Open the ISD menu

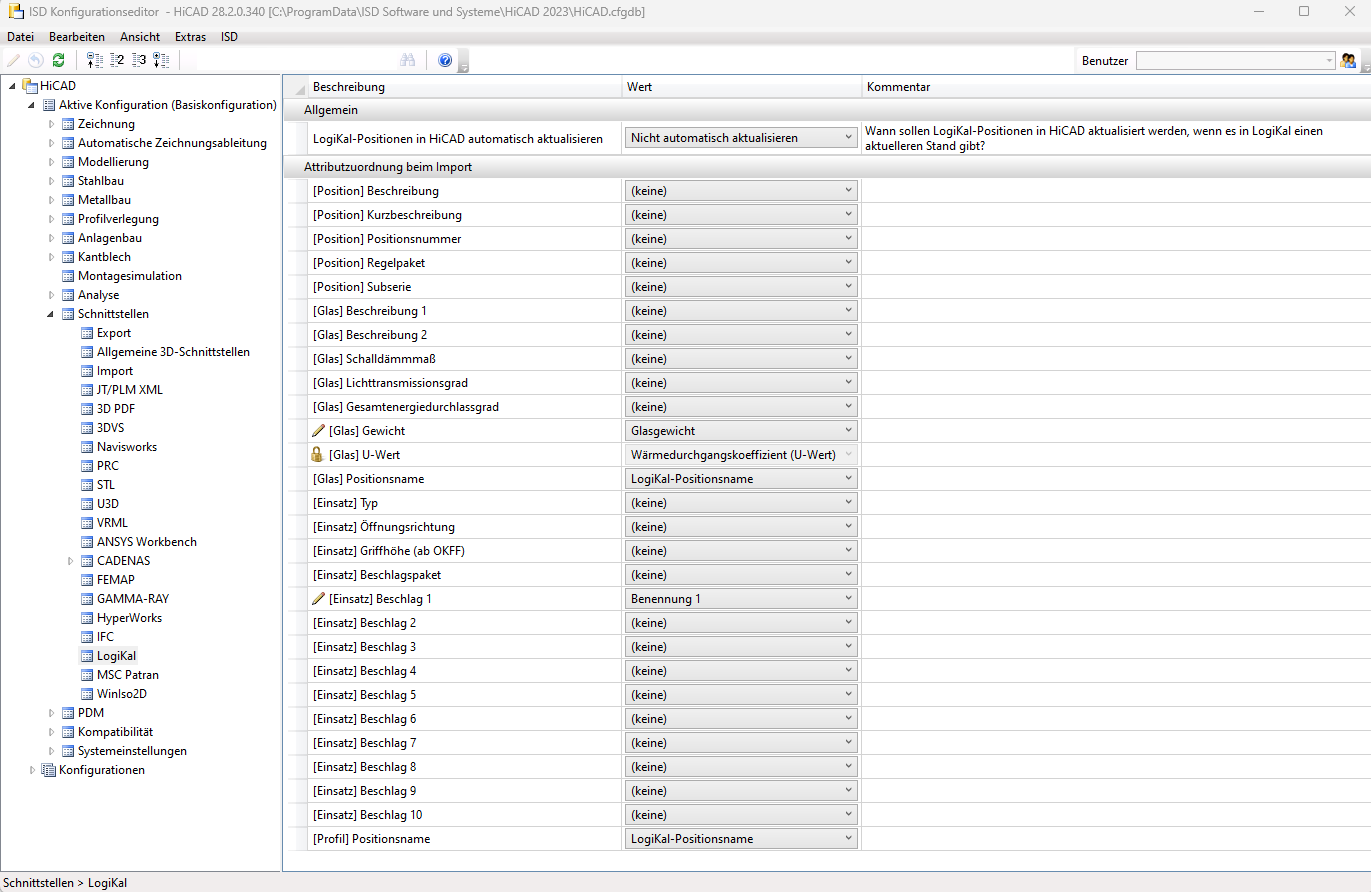tap(230, 37)
